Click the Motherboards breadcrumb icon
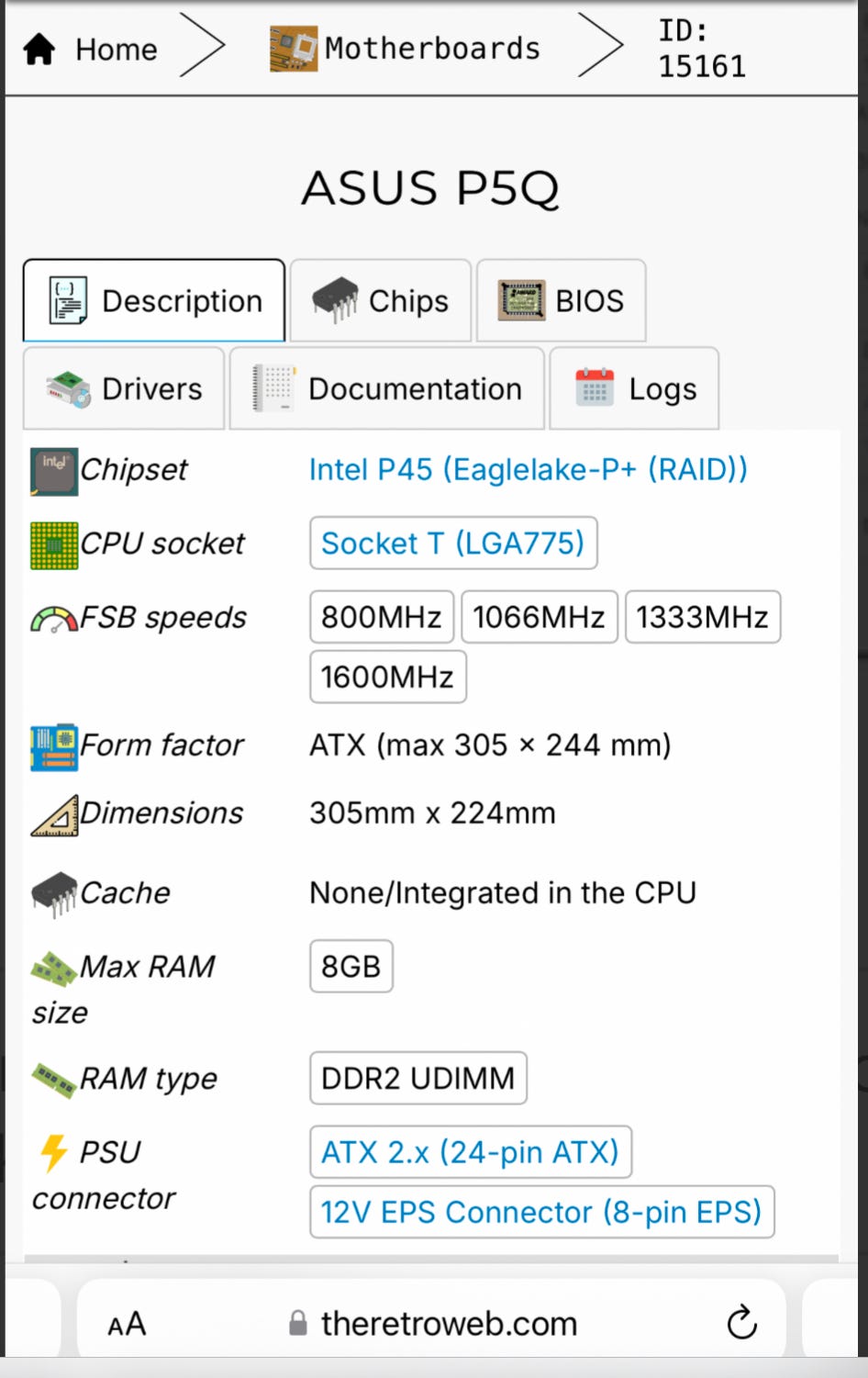868x1378 pixels. [x=294, y=49]
